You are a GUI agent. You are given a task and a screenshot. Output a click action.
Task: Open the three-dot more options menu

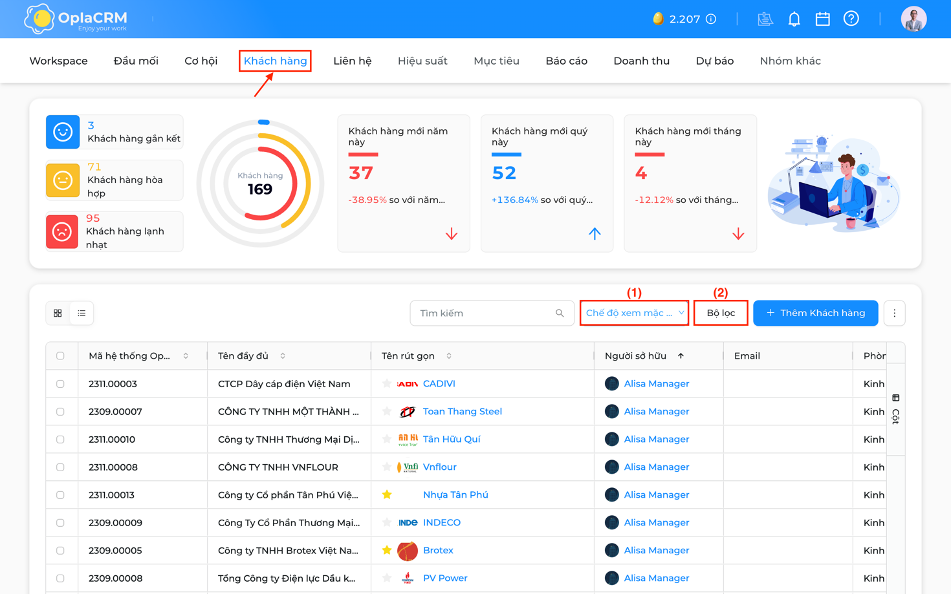point(894,313)
